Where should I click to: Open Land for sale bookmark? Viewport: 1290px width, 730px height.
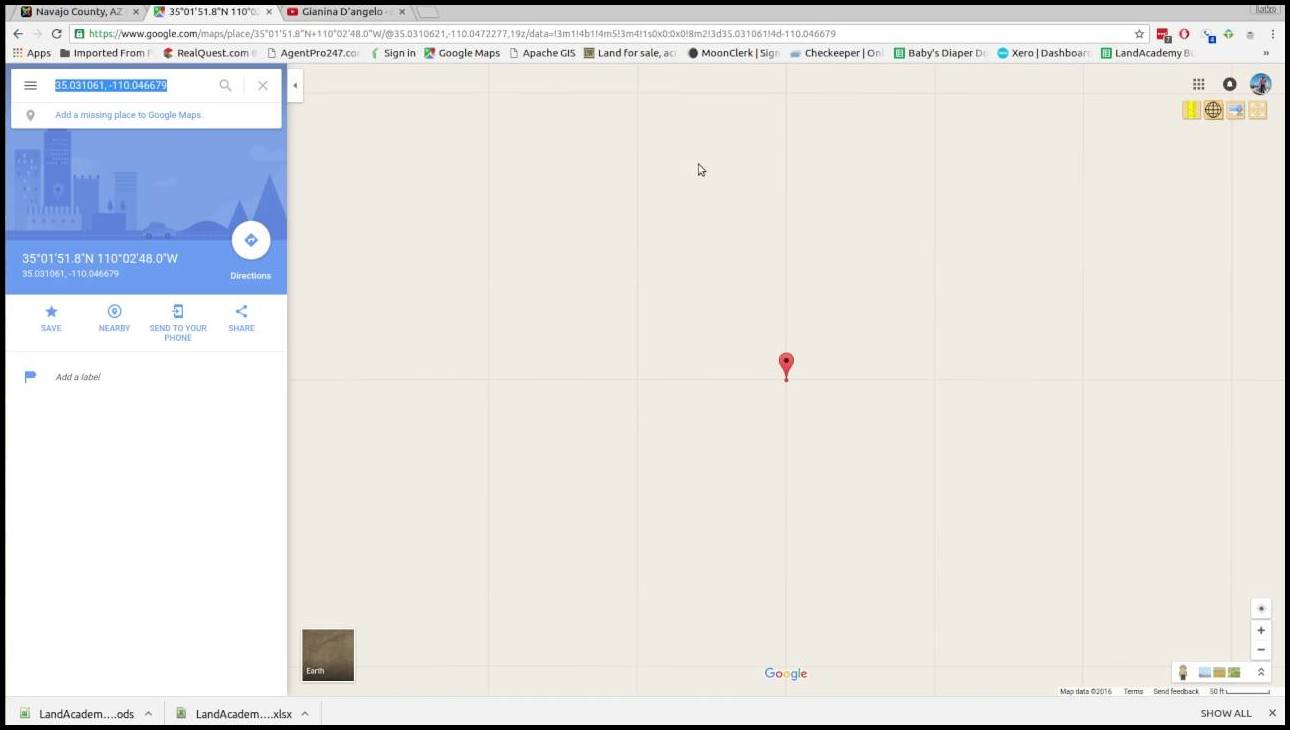(630, 53)
